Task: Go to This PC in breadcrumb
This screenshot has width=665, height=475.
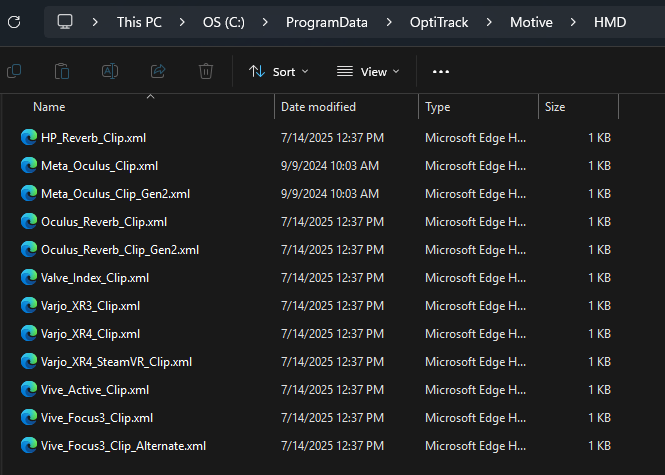Action: click(139, 22)
